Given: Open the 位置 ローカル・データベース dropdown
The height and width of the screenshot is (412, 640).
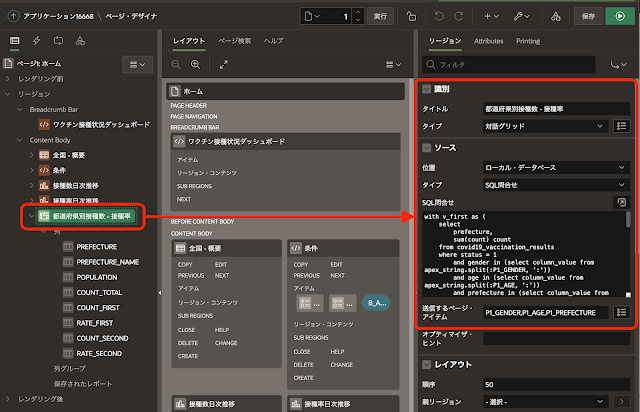Looking at the screenshot, I should (556, 167).
